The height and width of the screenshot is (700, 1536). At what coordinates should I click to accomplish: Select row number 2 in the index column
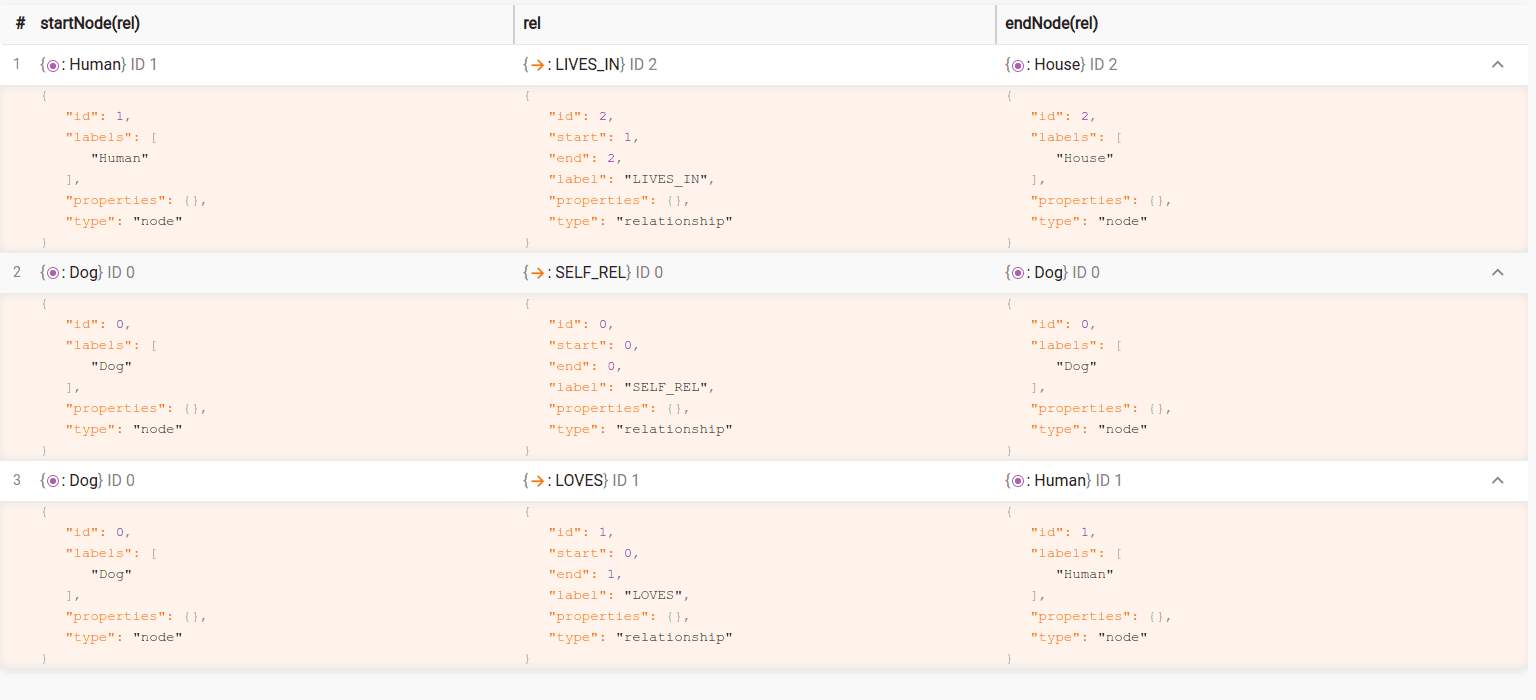tap(17, 273)
